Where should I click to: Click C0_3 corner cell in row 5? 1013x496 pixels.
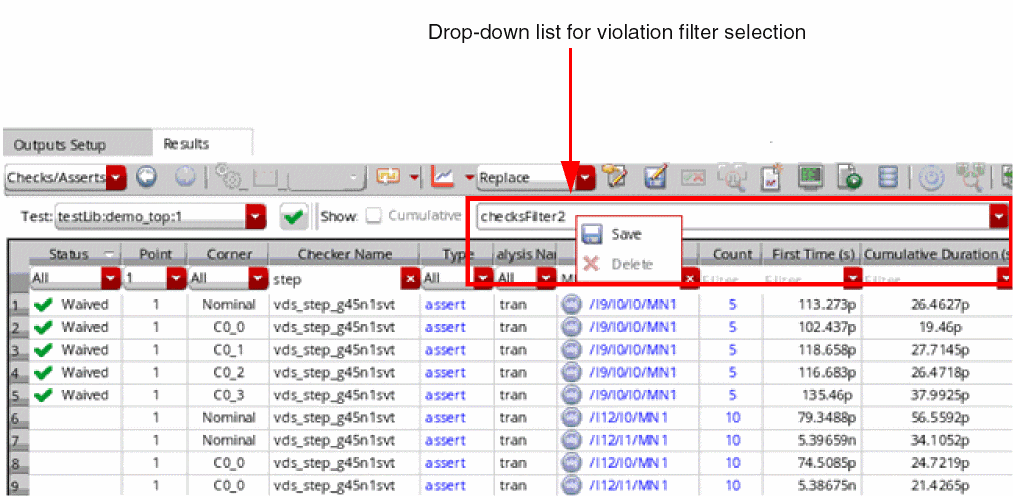click(229, 395)
